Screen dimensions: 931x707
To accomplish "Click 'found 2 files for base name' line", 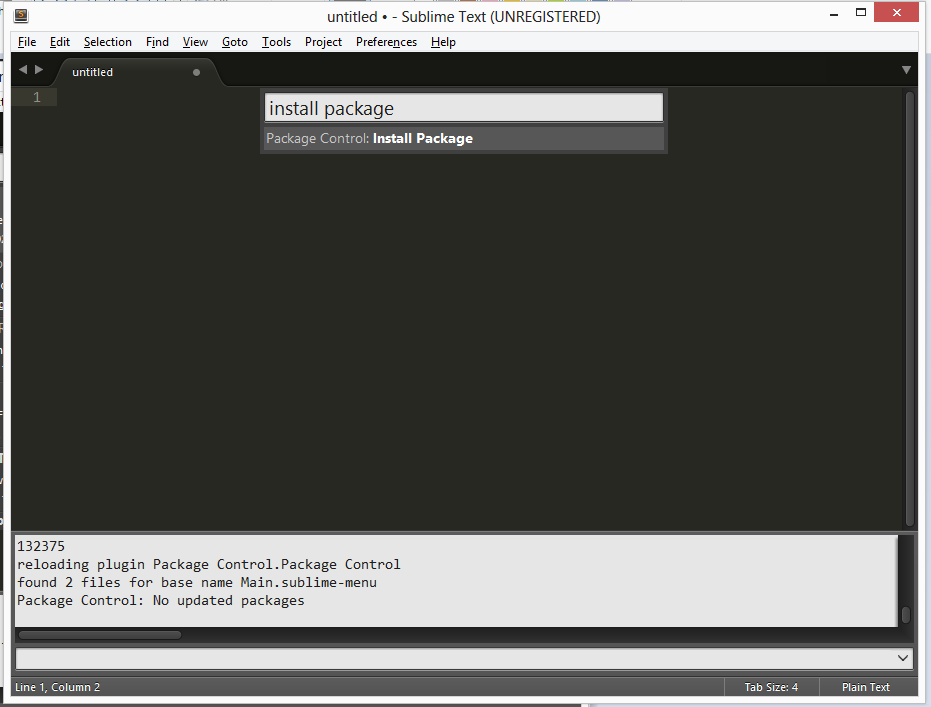I will coord(197,582).
